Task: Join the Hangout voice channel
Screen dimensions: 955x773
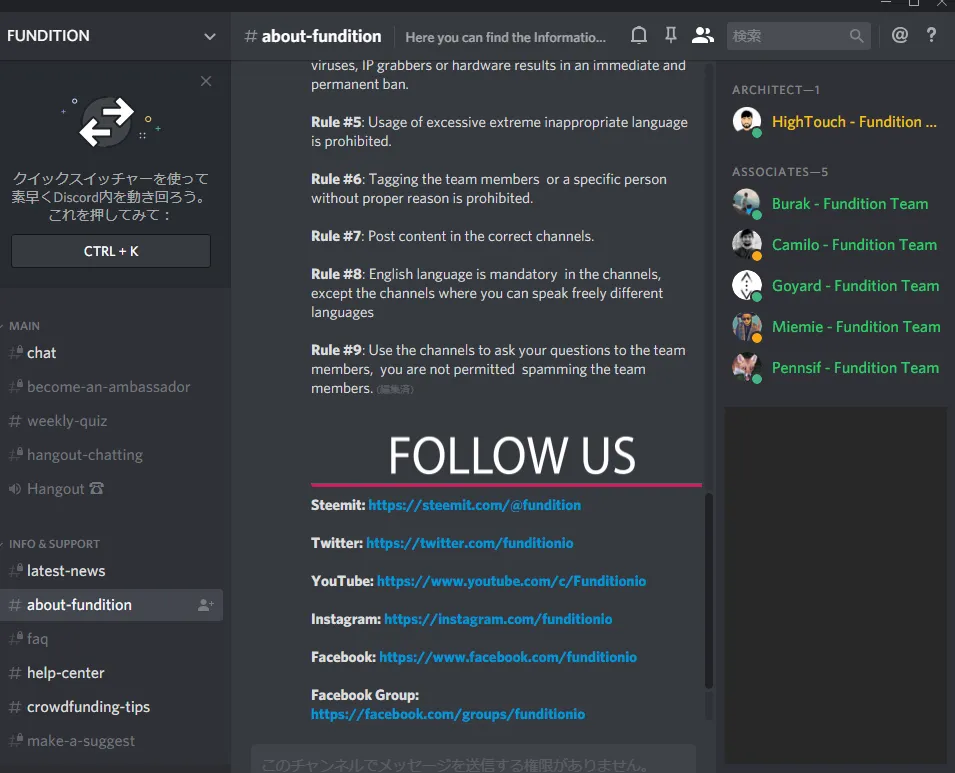Action: coord(111,489)
